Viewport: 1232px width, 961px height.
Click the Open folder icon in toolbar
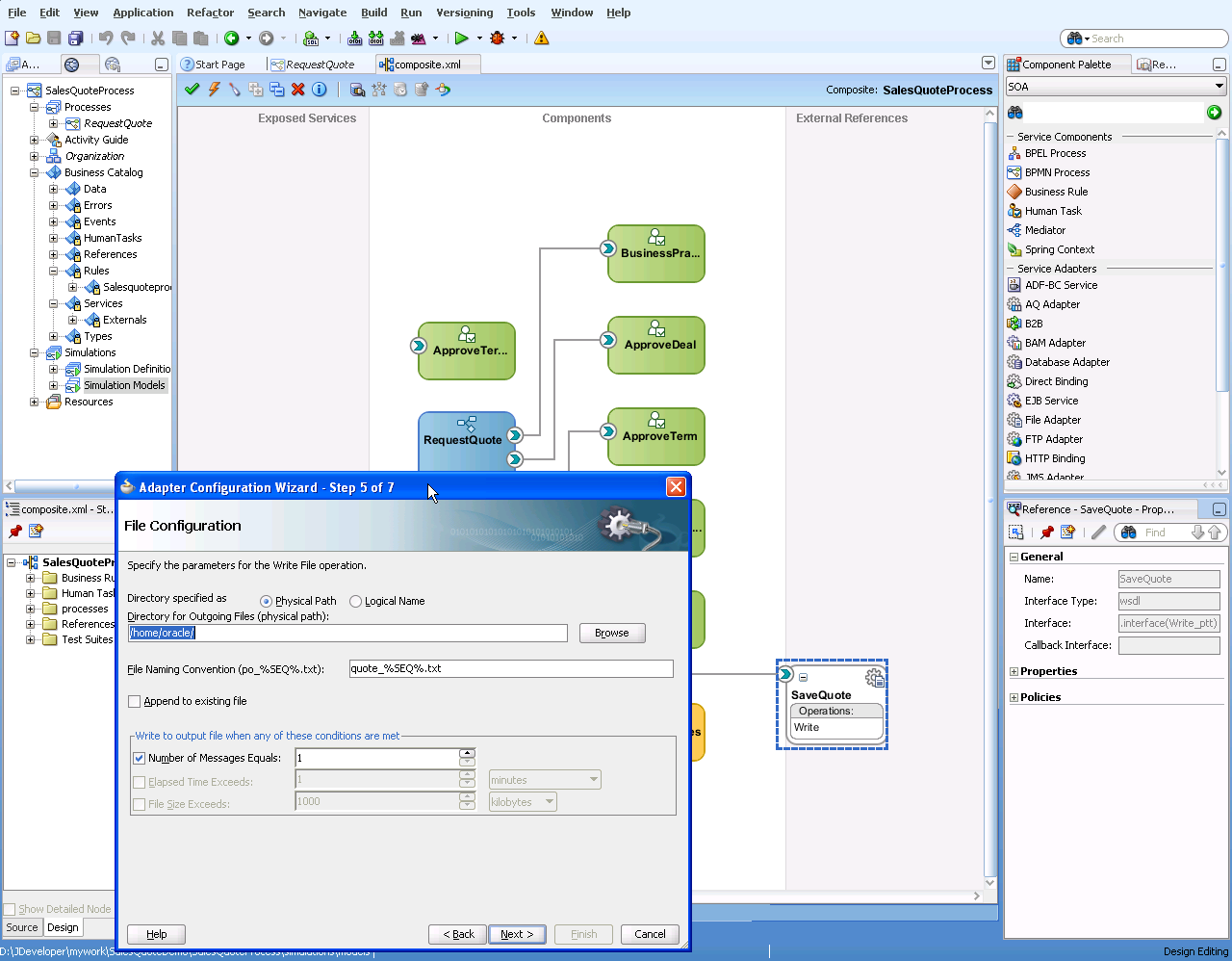[x=34, y=39]
